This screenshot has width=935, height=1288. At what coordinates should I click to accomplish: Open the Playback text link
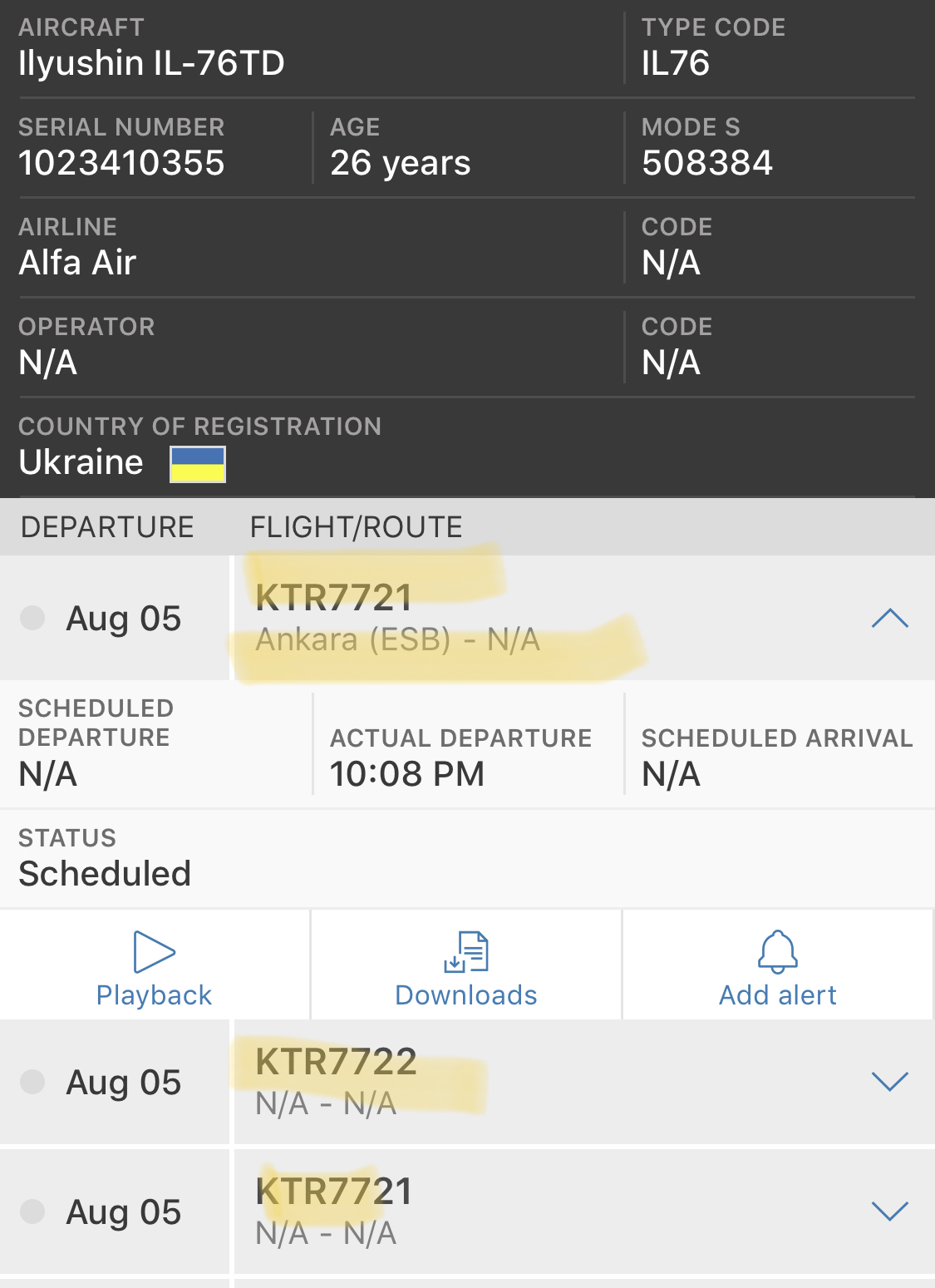click(154, 995)
